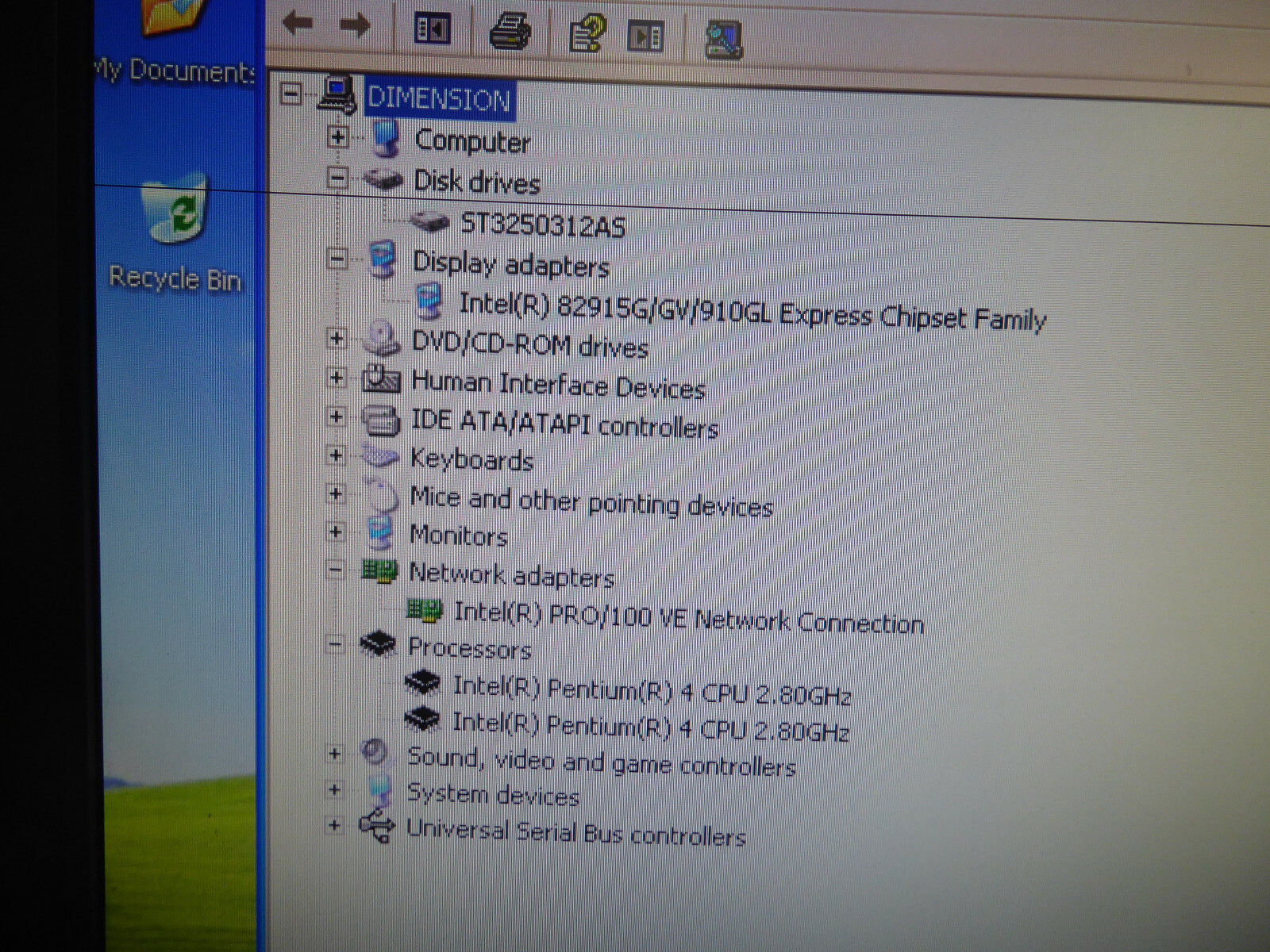Expand the System devices node
1270x952 pixels.
tap(335, 790)
